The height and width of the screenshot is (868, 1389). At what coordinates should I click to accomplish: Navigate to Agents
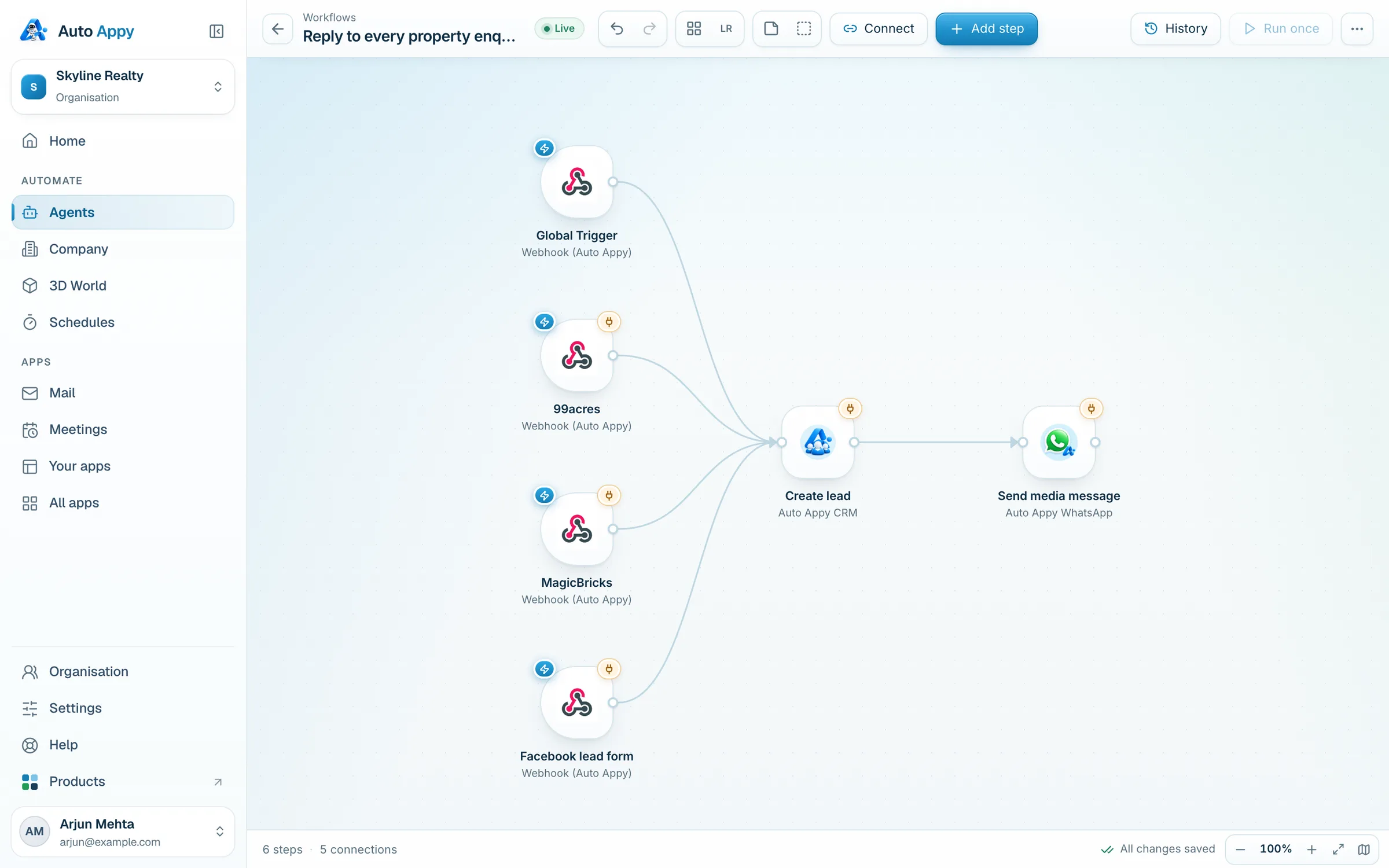[x=123, y=212]
